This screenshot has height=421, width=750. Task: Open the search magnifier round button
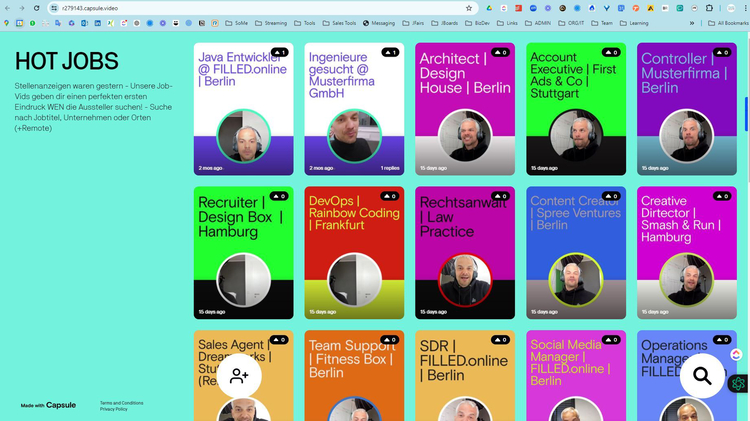point(702,376)
